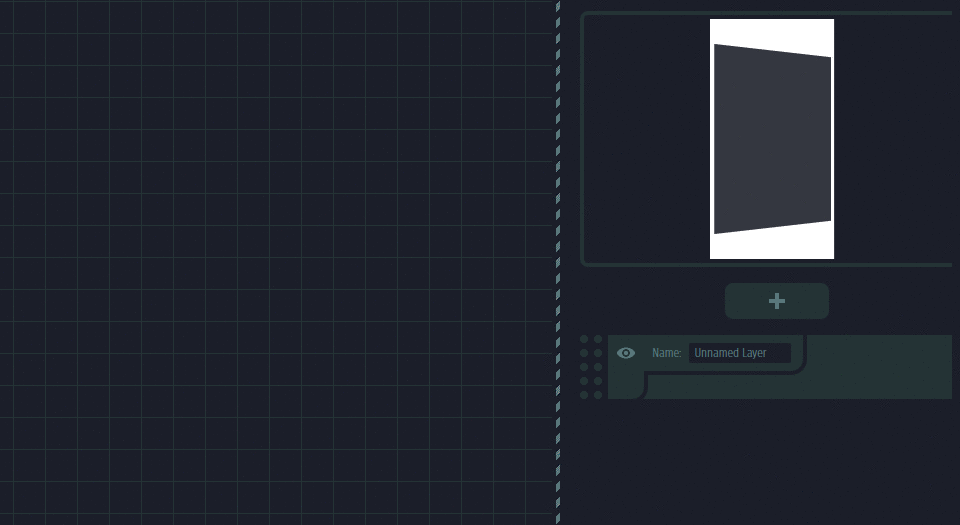Click empty space left of the add layer button
Viewport: 960px width, 525px height.
pos(650,301)
